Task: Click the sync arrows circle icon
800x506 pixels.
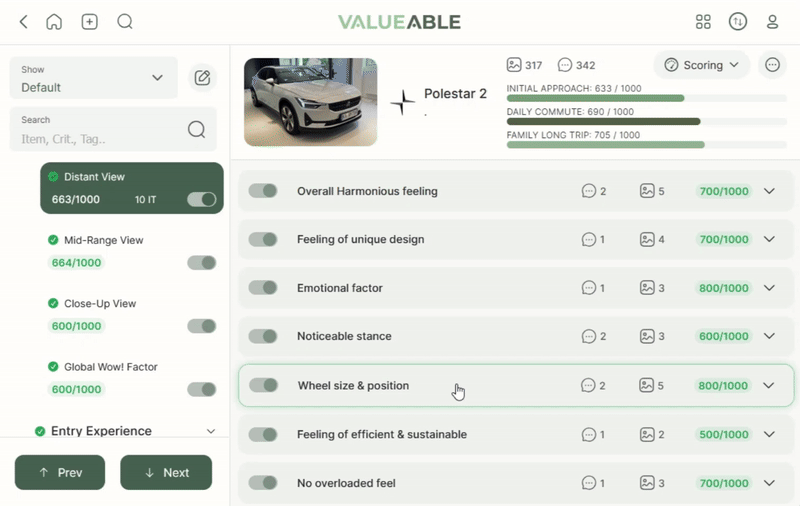Action: pos(738,22)
